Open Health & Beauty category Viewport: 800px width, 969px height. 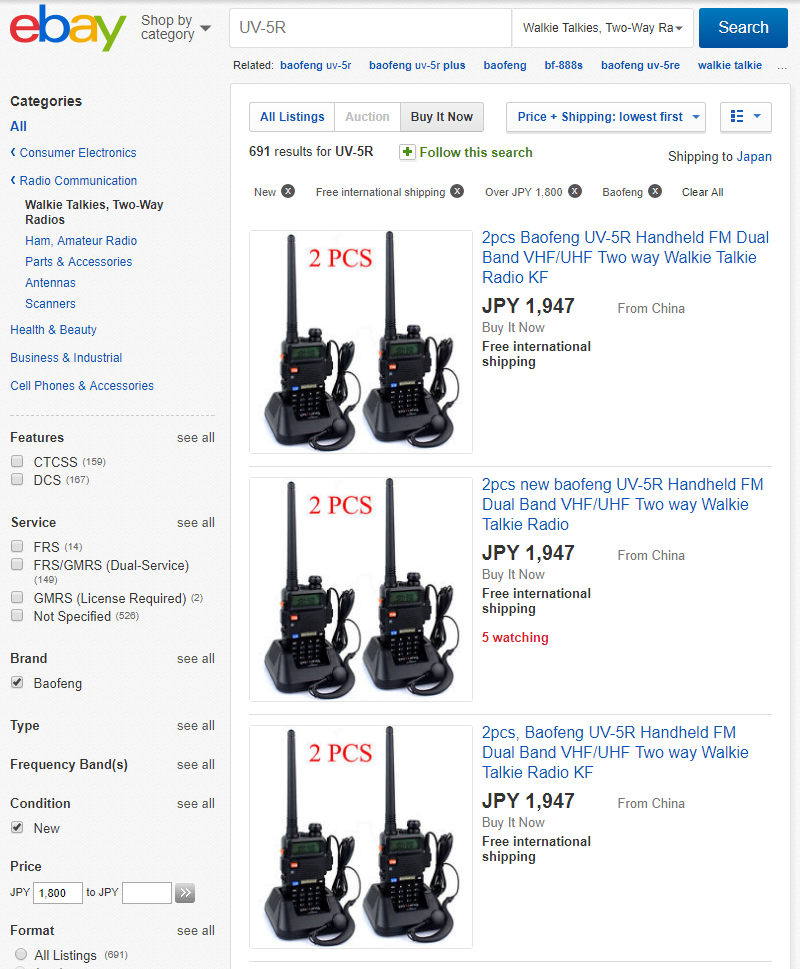(x=53, y=330)
